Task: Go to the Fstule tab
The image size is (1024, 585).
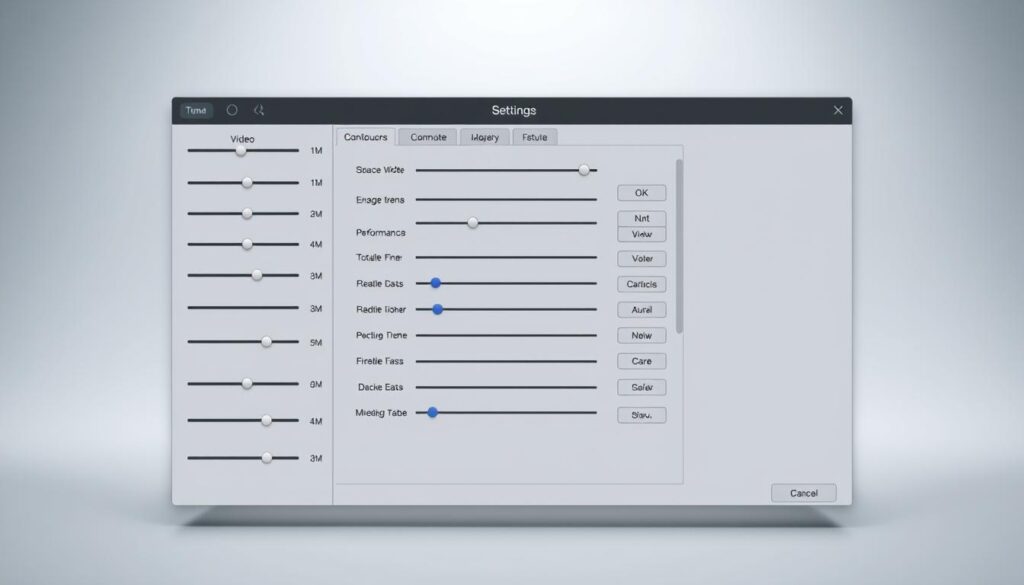Action: click(x=534, y=137)
